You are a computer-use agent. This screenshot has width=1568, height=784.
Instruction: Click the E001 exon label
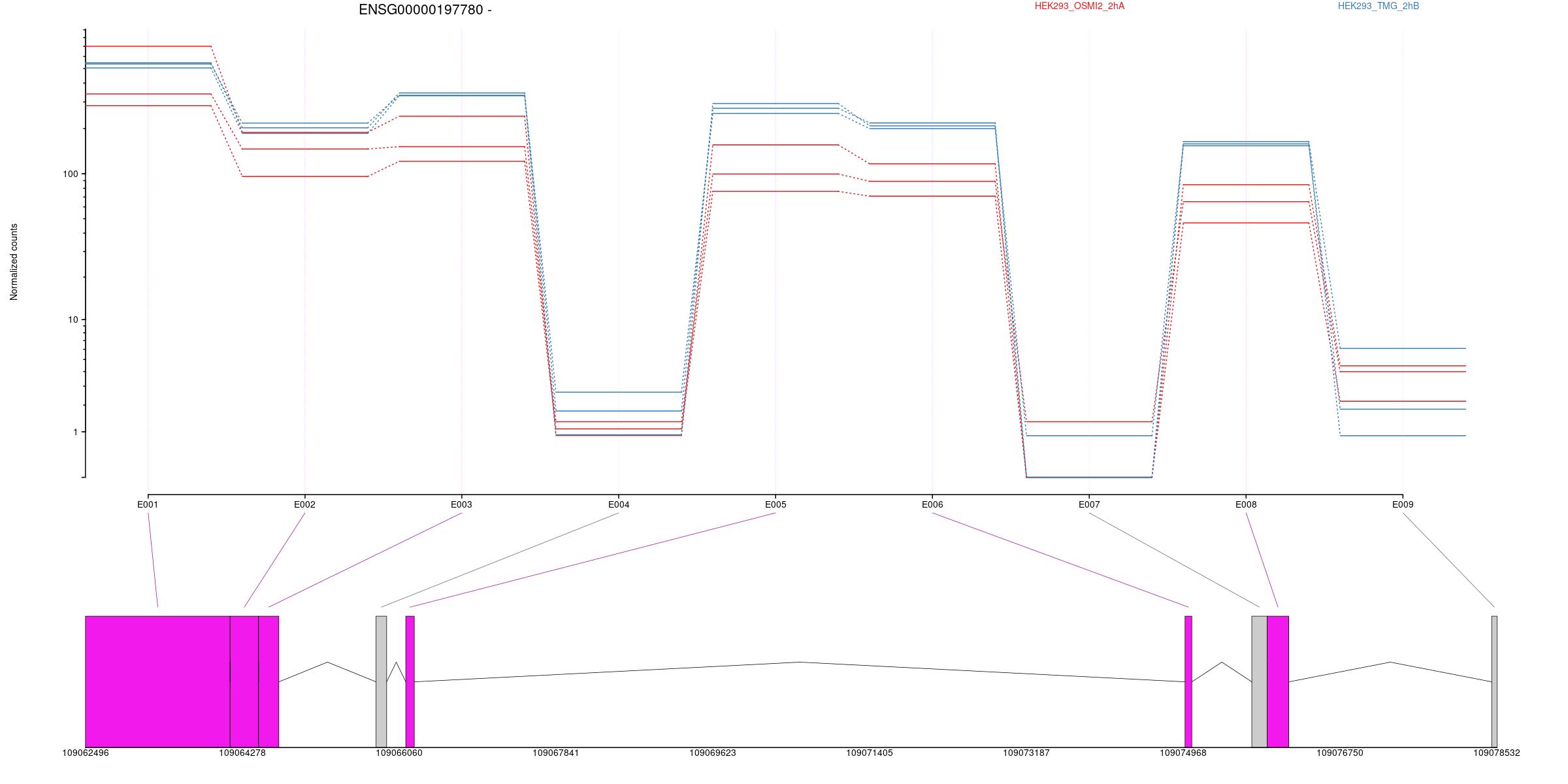click(148, 504)
